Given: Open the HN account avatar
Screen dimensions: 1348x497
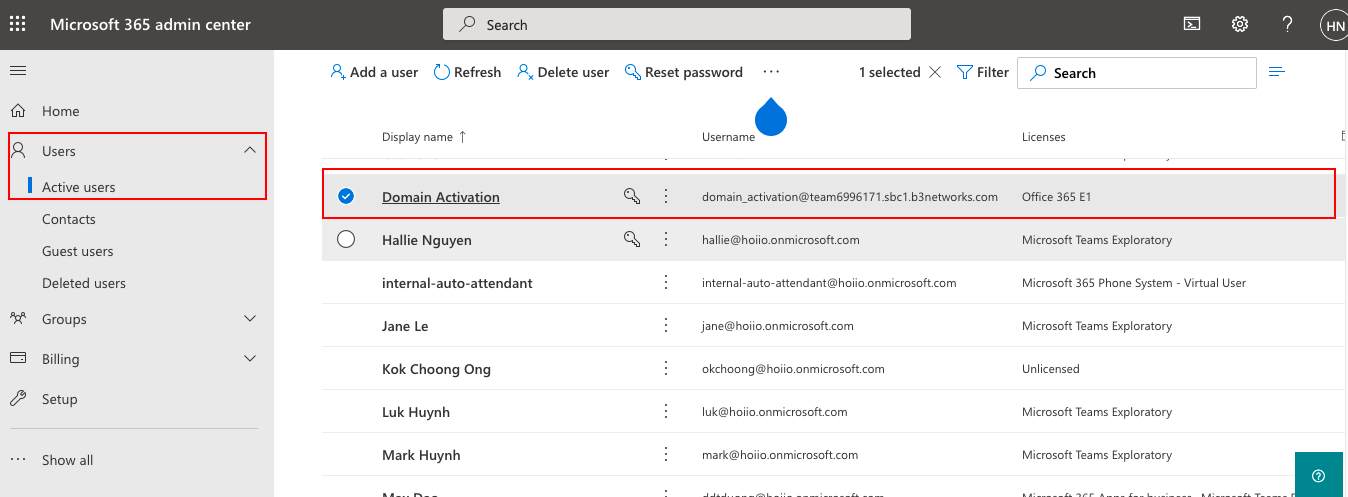Looking at the screenshot, I should coord(1335,26).
